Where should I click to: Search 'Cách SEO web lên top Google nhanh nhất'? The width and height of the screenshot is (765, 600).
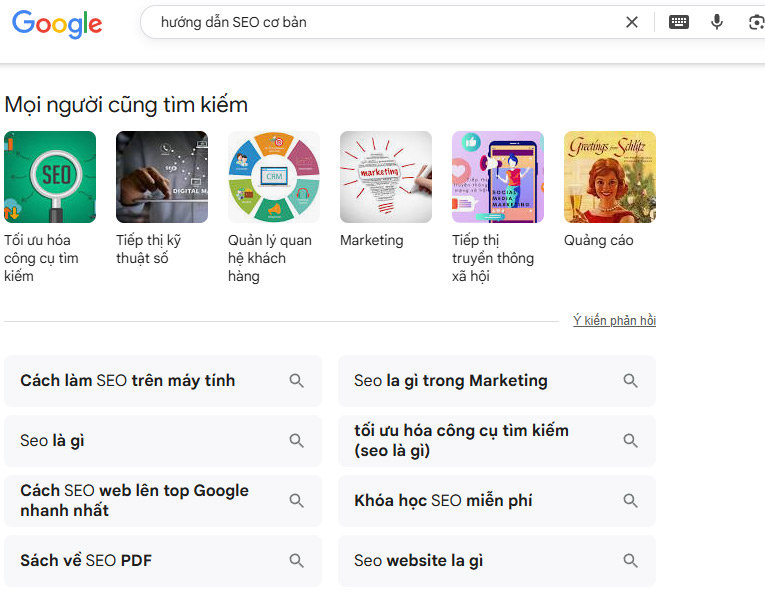(163, 501)
